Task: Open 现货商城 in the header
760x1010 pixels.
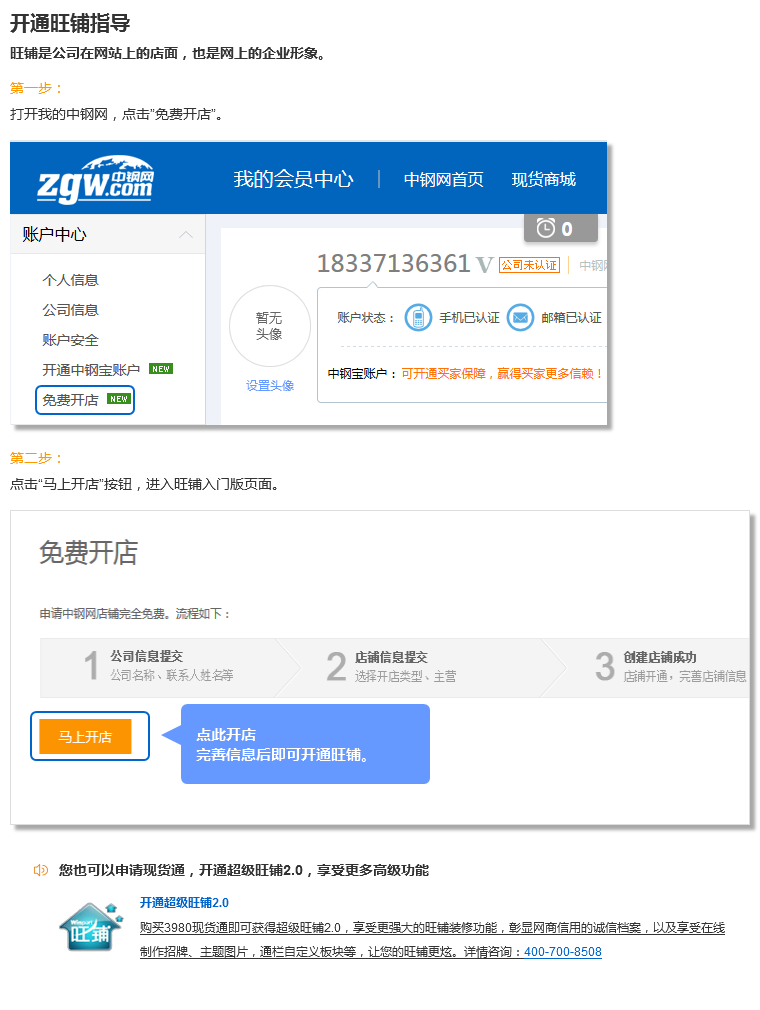Action: (544, 179)
